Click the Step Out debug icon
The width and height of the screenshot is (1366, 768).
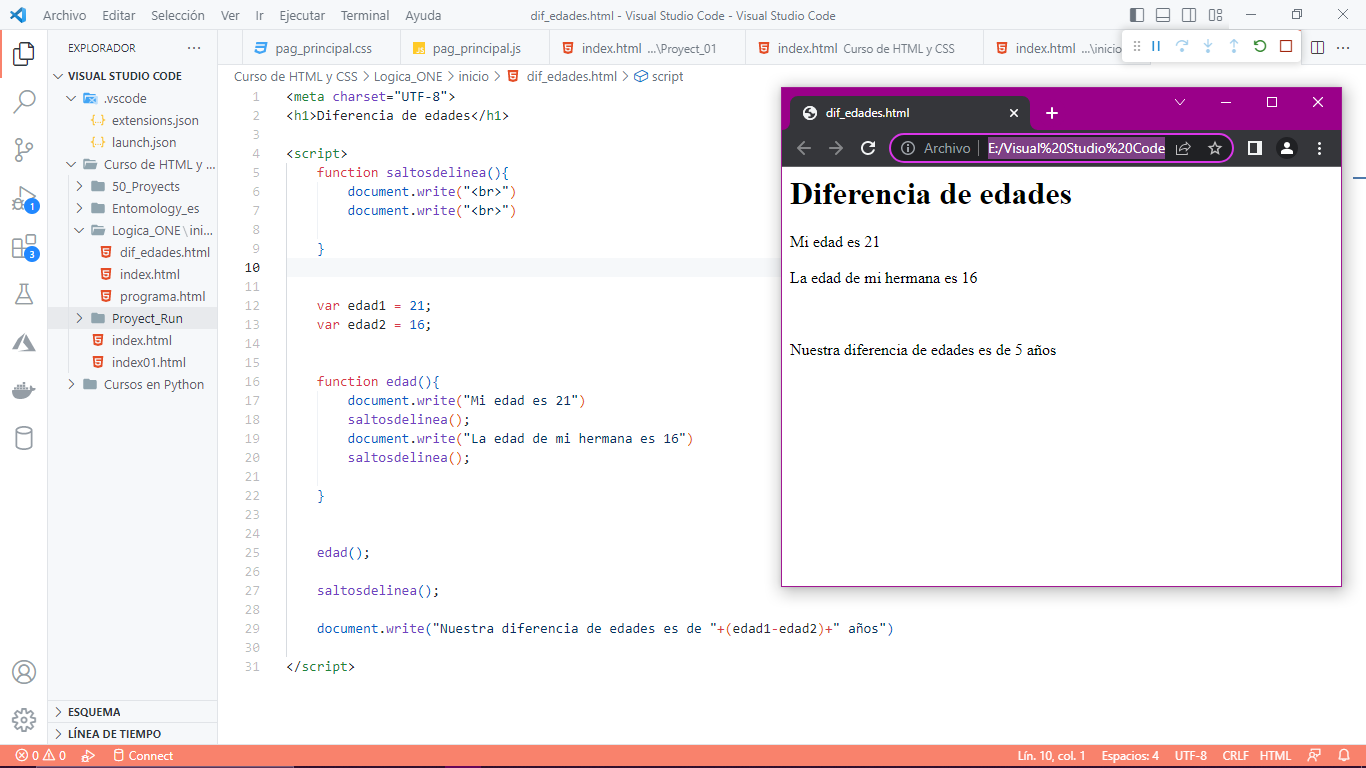tap(1234, 46)
